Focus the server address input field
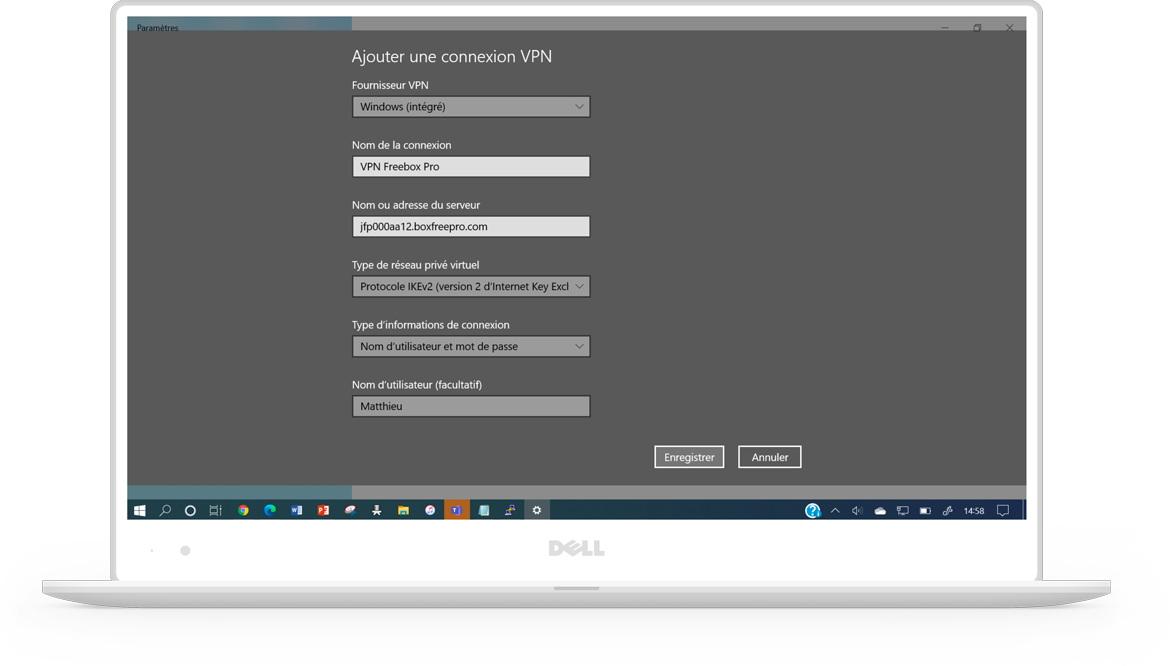Screen dimensions: 1170x666 tap(471, 227)
